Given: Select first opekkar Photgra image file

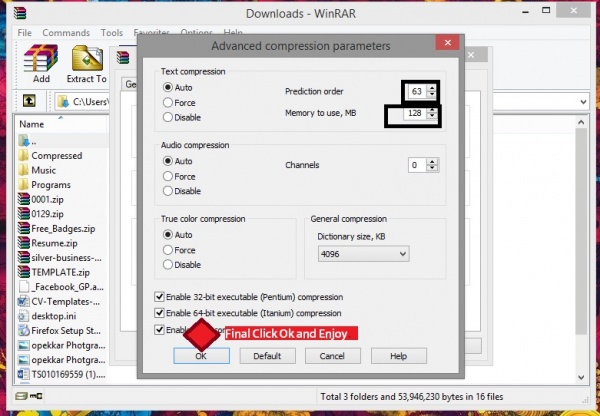Looking at the screenshot, I should tap(61, 345).
